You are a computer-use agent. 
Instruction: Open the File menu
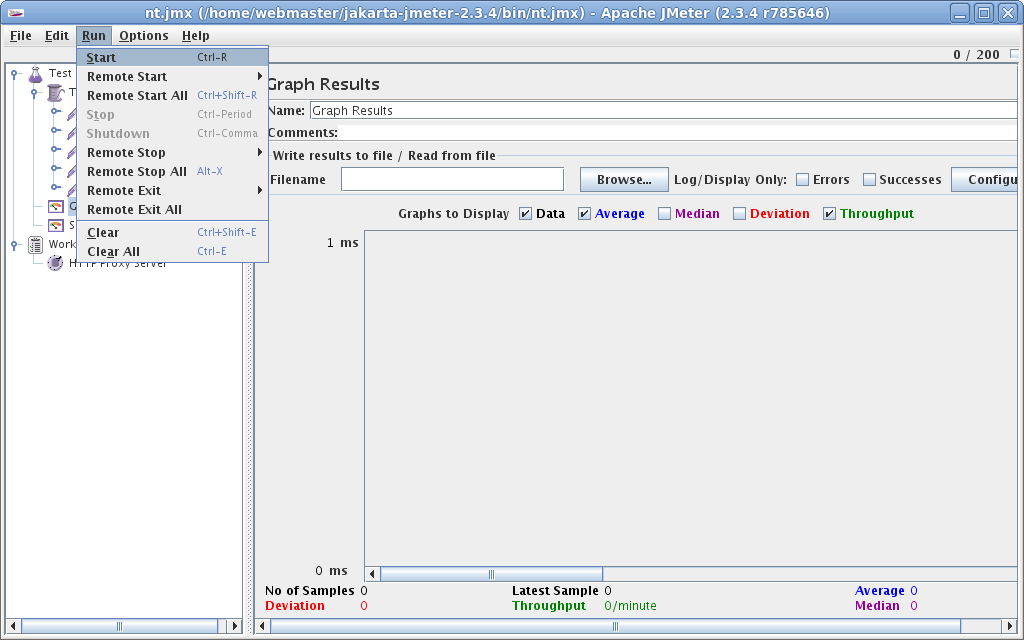[21, 36]
